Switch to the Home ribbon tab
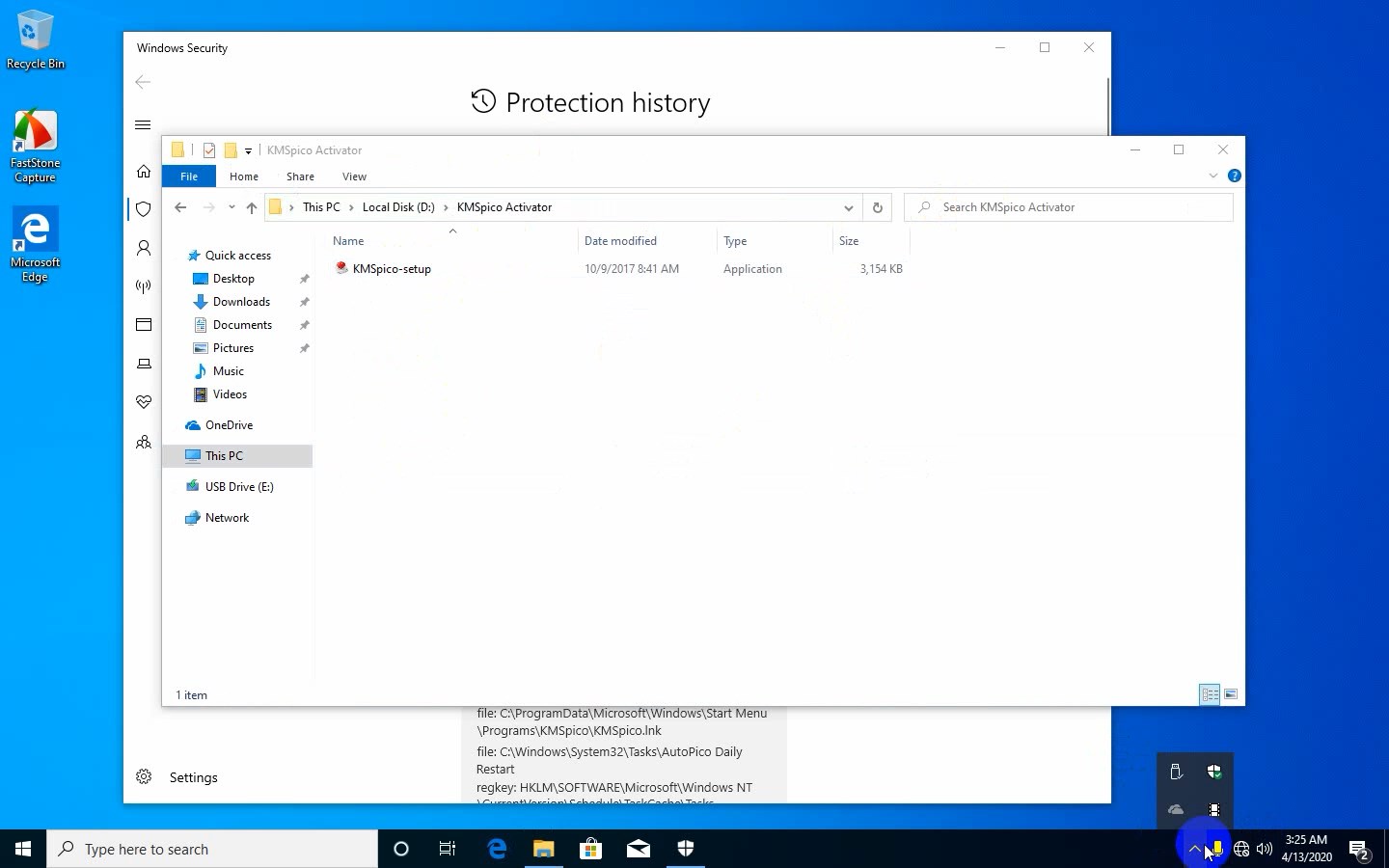 pos(244,176)
